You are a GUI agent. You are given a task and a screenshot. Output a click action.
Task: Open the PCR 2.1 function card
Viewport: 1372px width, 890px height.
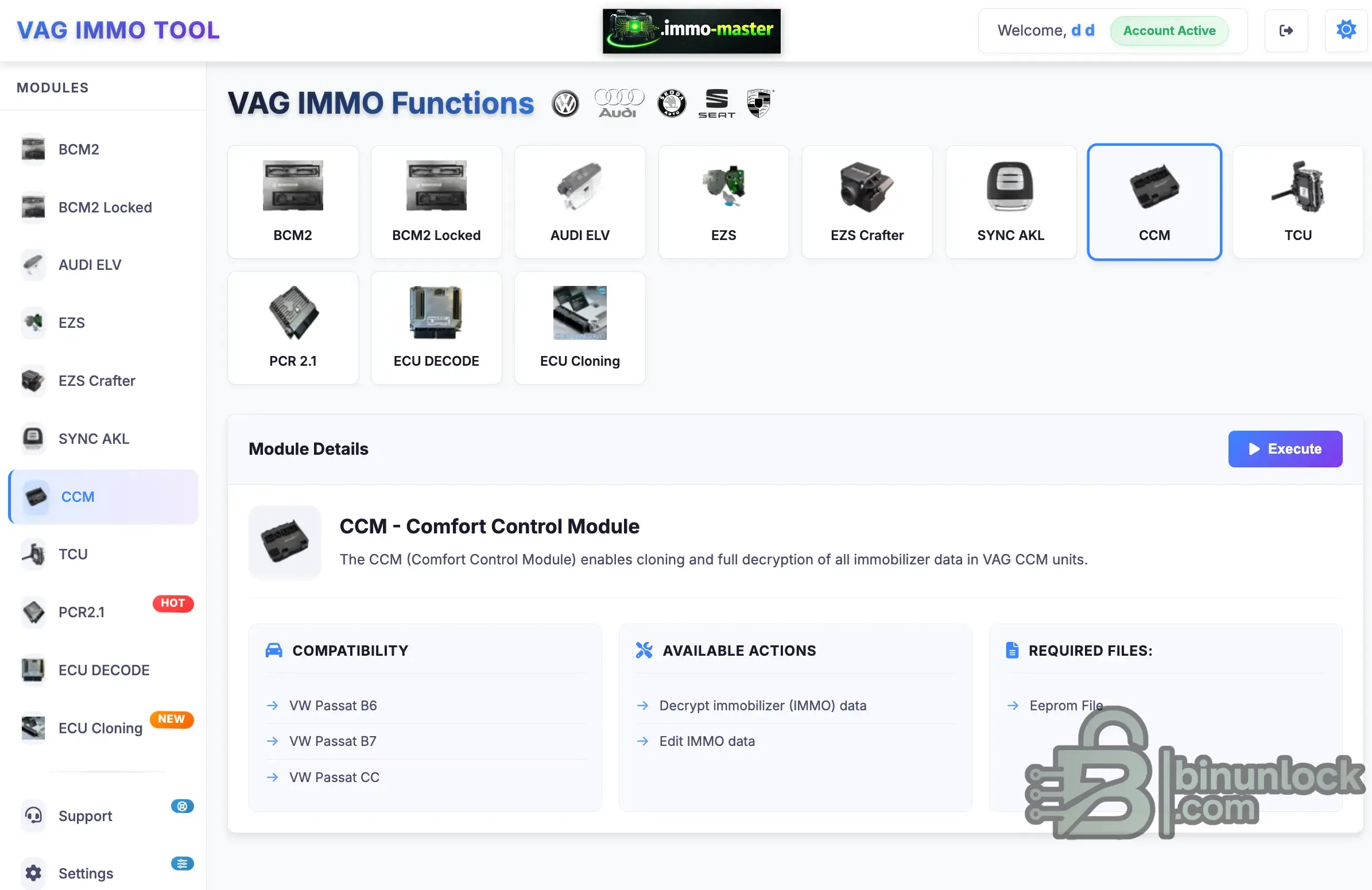pos(293,327)
